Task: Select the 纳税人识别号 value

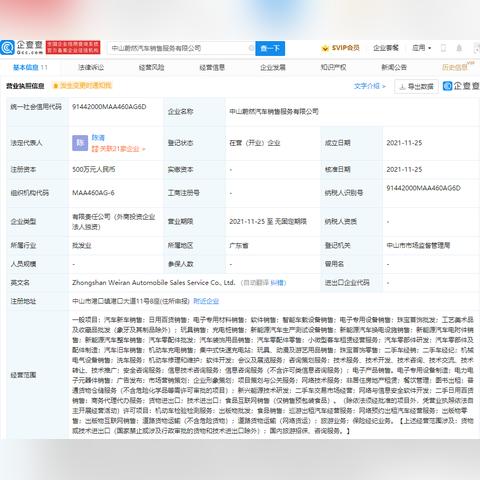Action: pos(423,188)
